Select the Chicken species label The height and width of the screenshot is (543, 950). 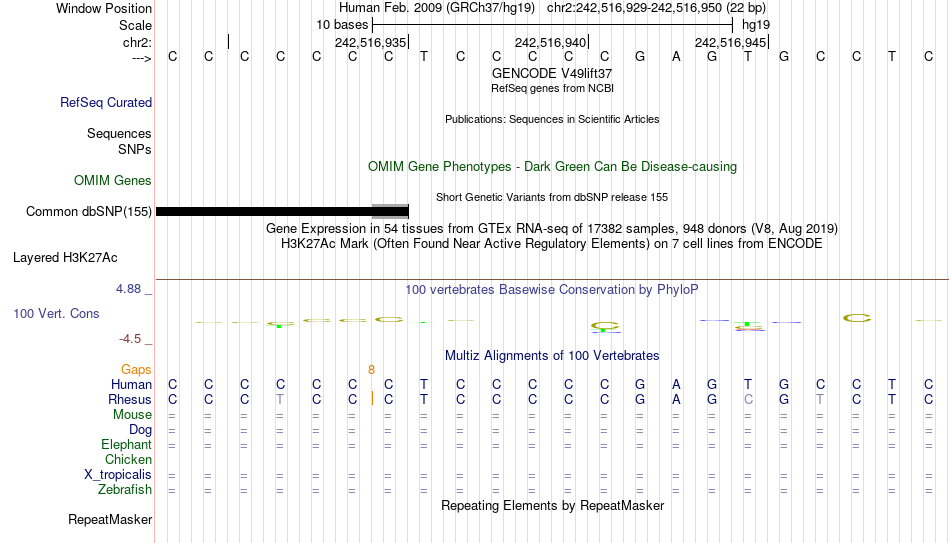pyautogui.click(x=128, y=459)
